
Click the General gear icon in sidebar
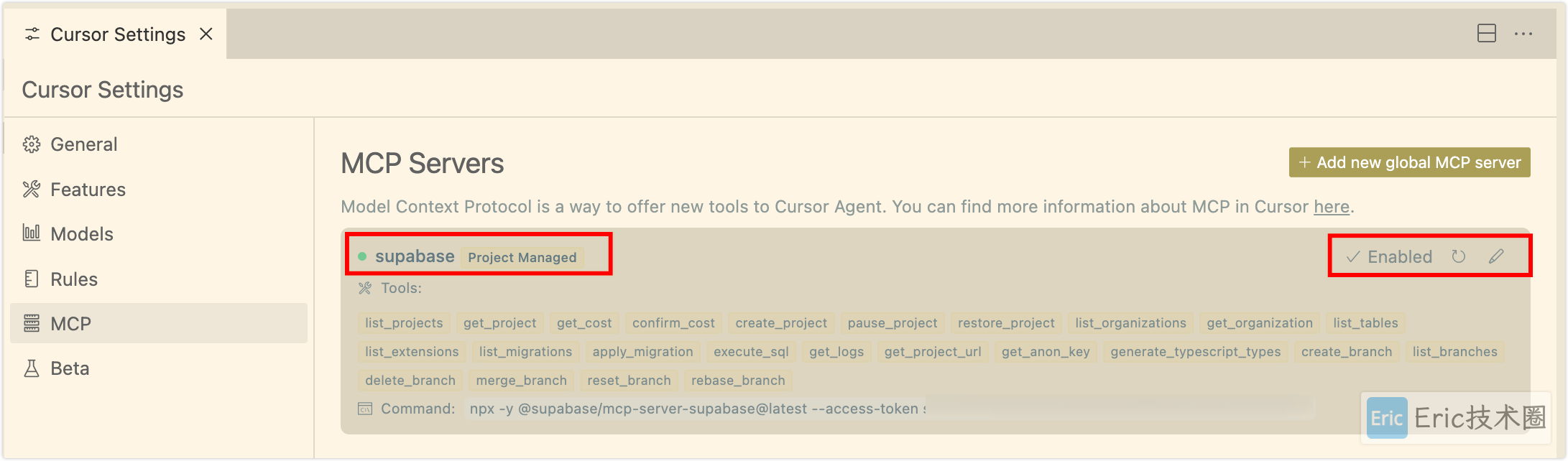click(32, 144)
